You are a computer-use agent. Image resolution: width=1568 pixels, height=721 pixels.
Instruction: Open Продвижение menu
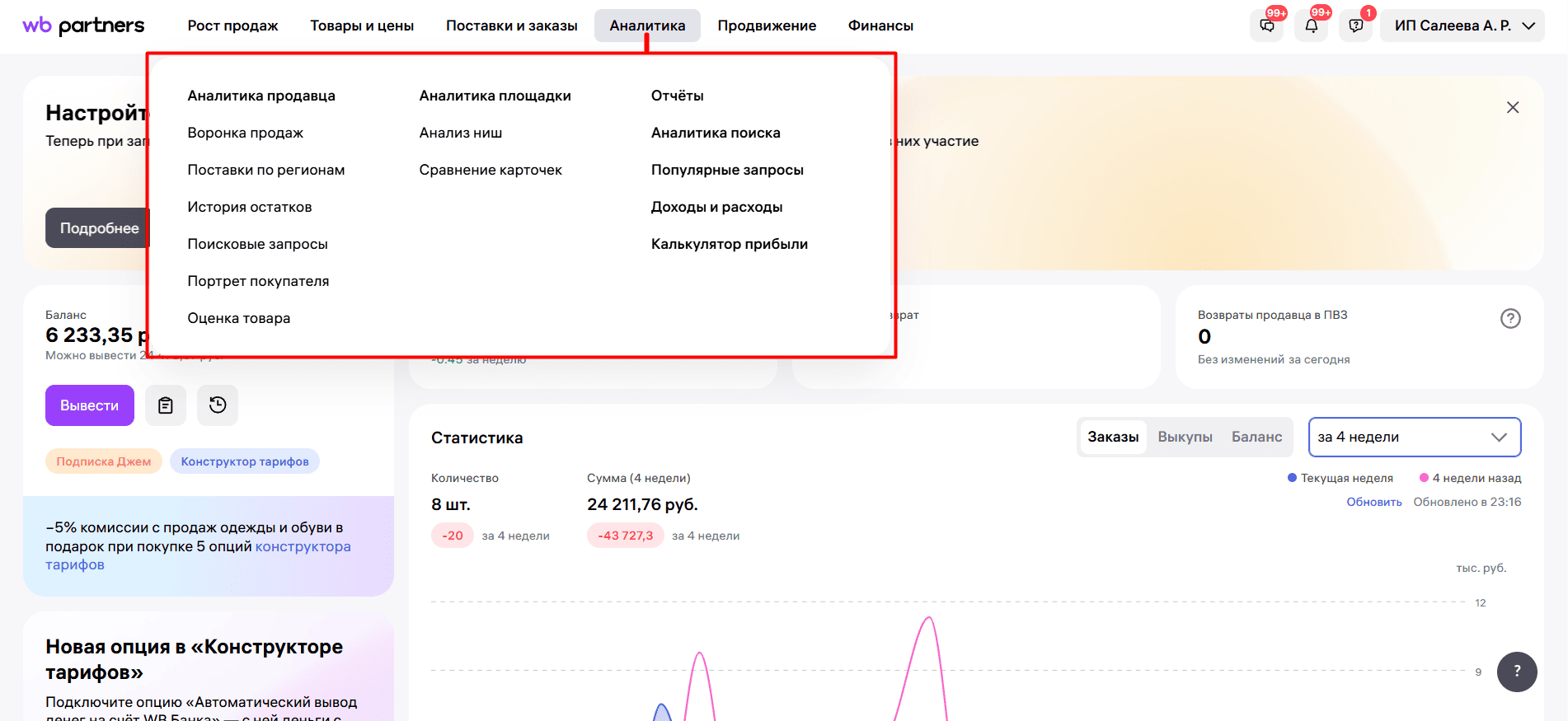tap(767, 26)
